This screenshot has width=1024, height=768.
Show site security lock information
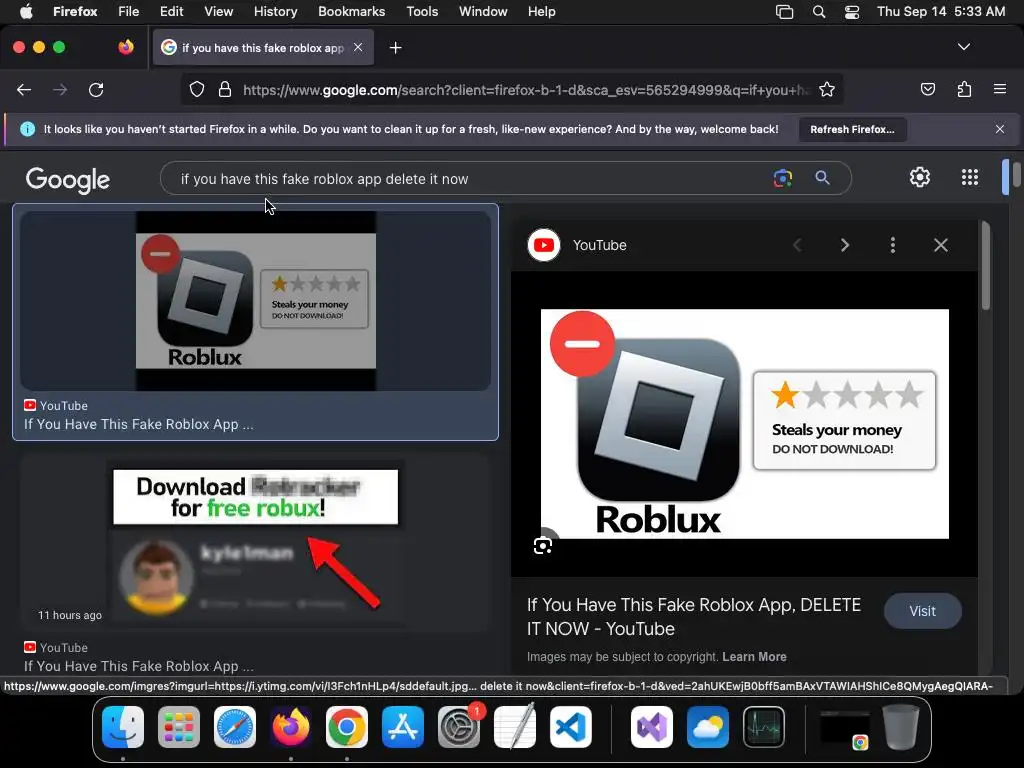pyautogui.click(x=225, y=89)
